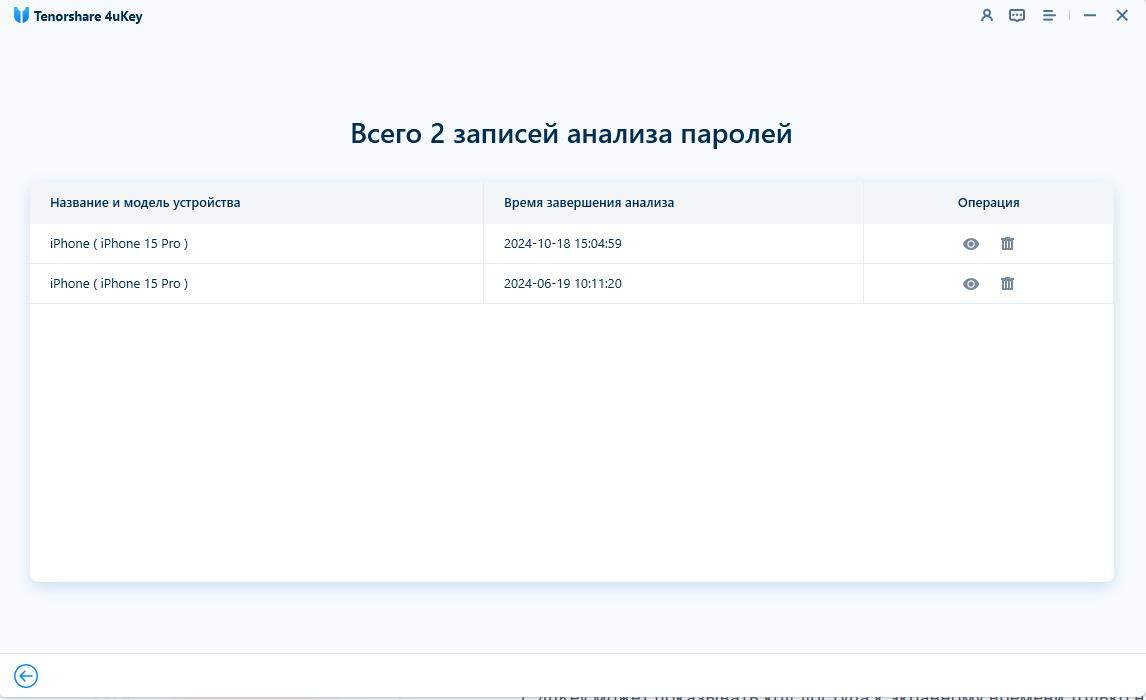Click the 'Всего 2 записей анализа паролей' heading

click(571, 133)
